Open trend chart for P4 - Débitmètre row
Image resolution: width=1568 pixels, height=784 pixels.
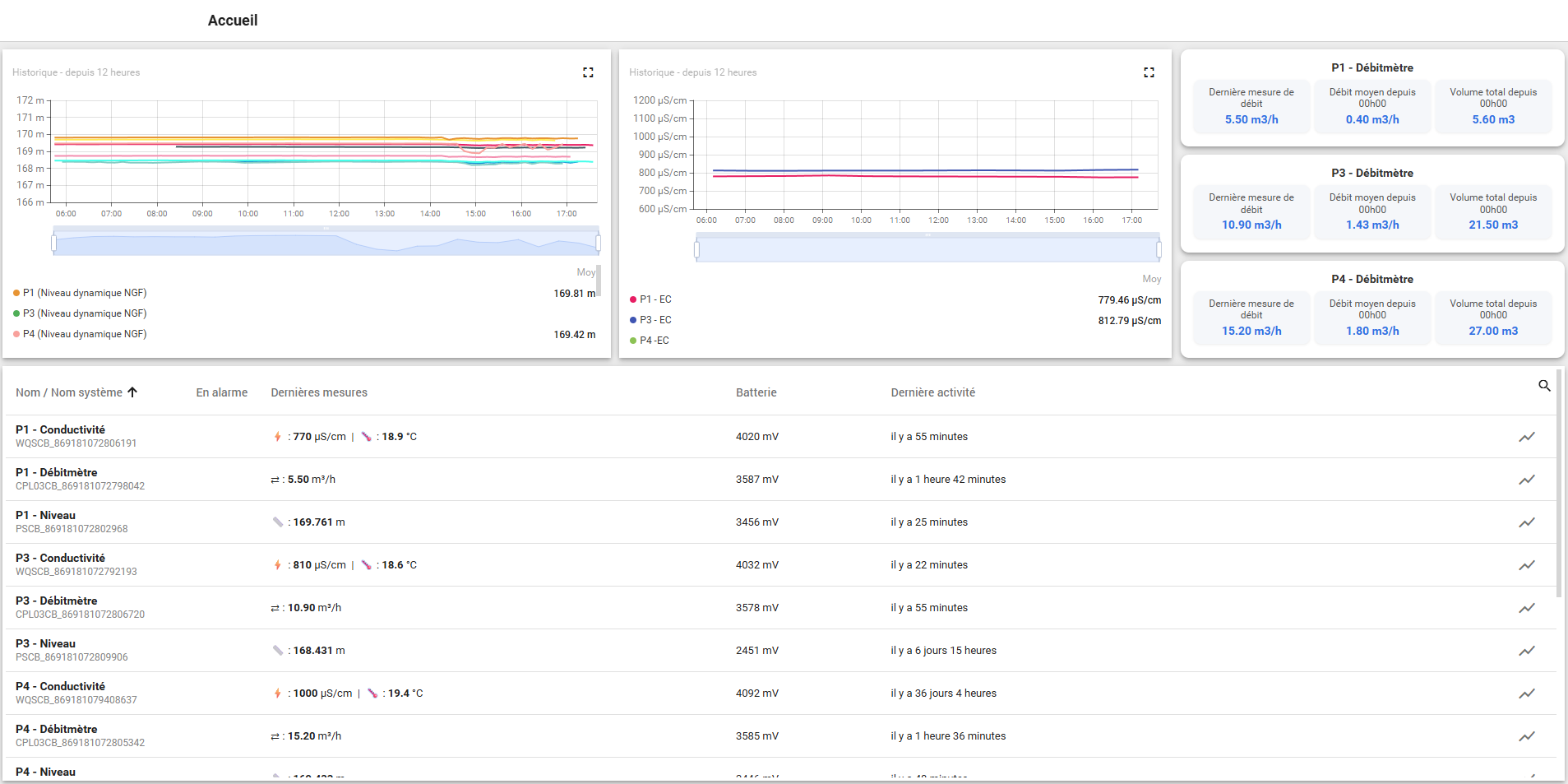point(1527,736)
